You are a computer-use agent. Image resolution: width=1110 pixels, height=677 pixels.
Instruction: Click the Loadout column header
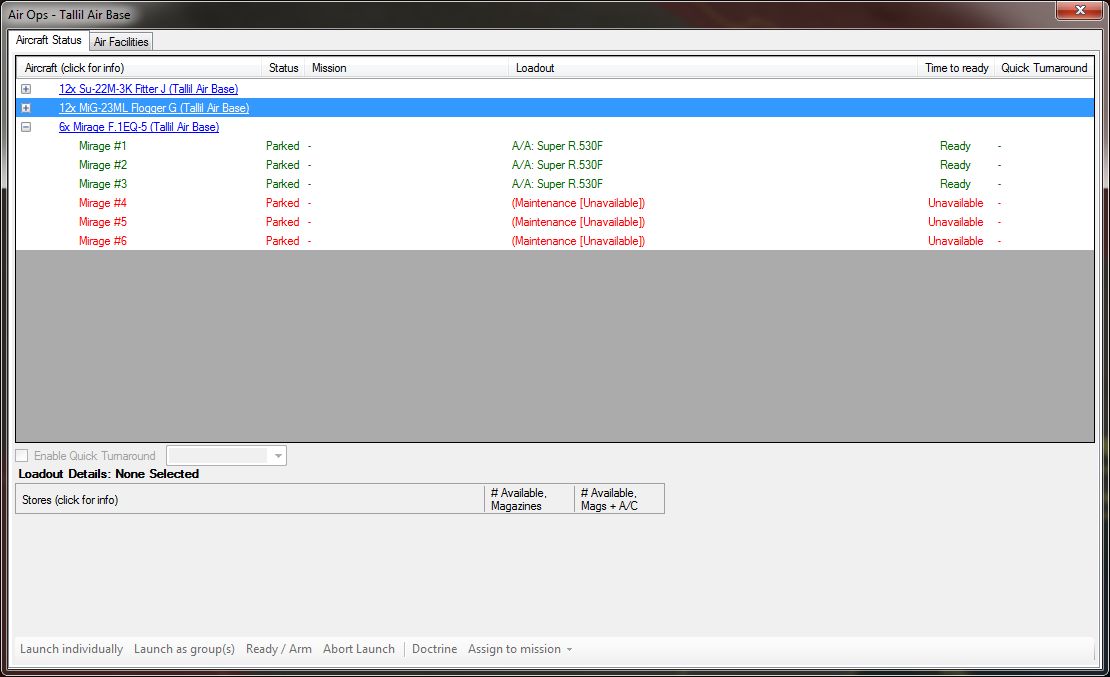pyautogui.click(x=713, y=68)
